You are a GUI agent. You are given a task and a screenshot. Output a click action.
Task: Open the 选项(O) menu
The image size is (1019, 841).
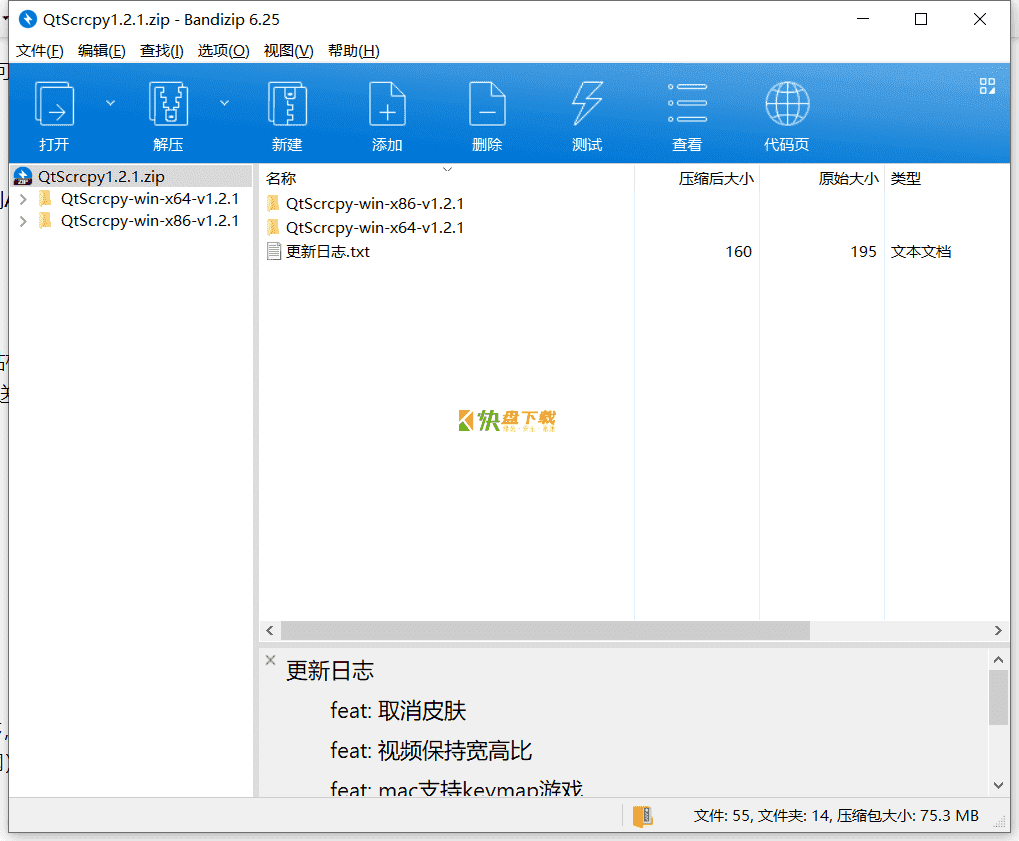point(224,51)
